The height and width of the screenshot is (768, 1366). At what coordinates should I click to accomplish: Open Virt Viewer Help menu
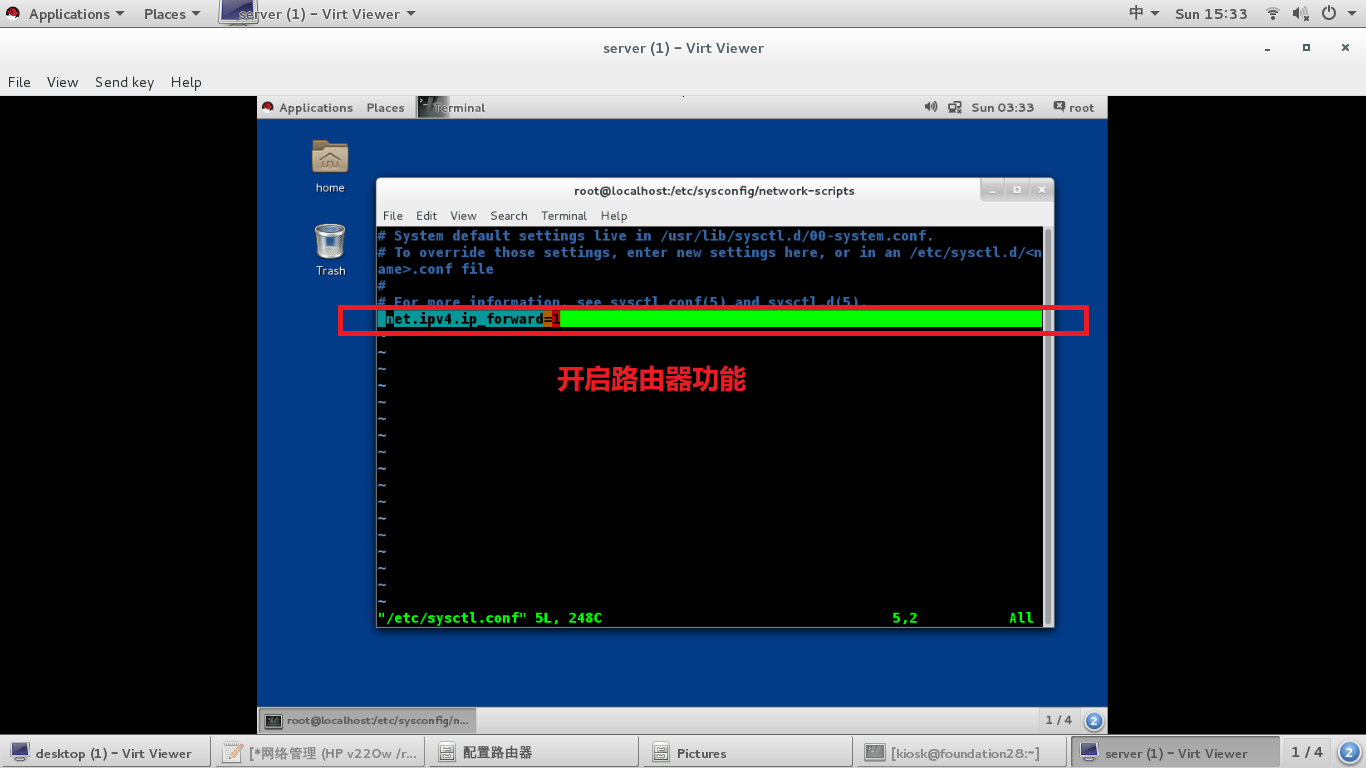[x=186, y=82]
